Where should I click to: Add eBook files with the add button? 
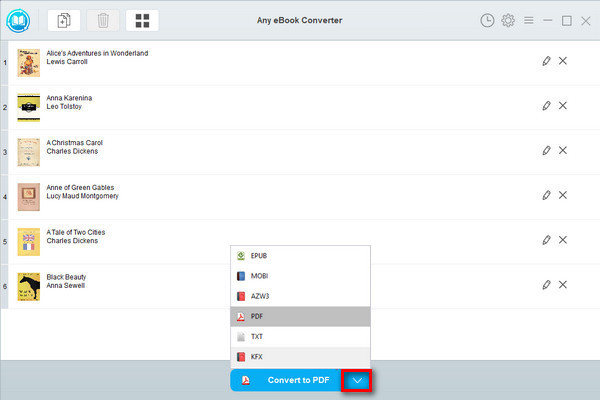coord(64,20)
